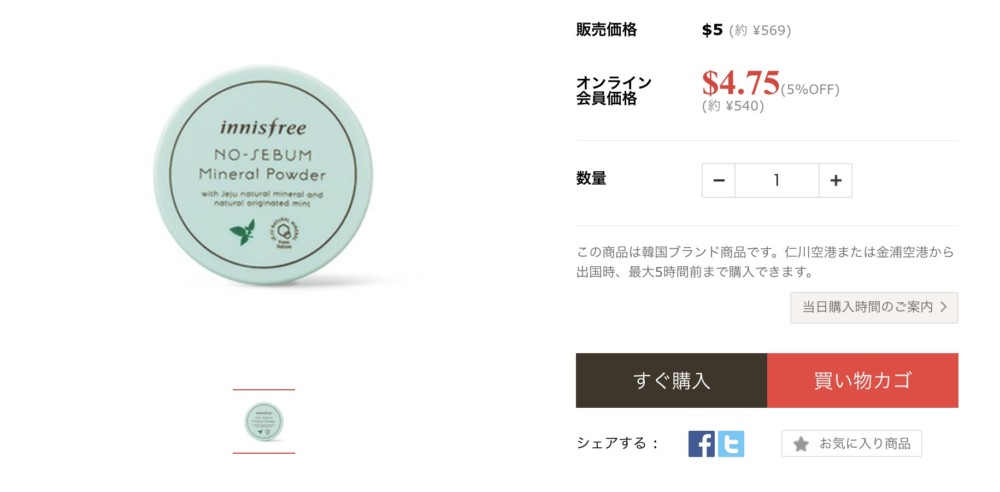Click the $5 regular sale price
Image resolution: width=1000 pixels, height=492 pixels.
712,30
